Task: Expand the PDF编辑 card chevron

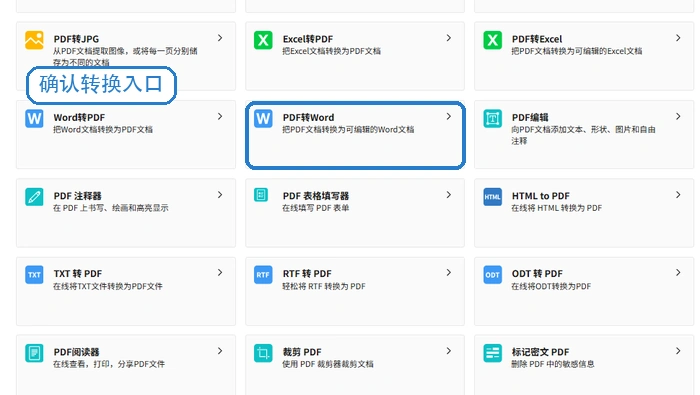Action: pos(678,116)
